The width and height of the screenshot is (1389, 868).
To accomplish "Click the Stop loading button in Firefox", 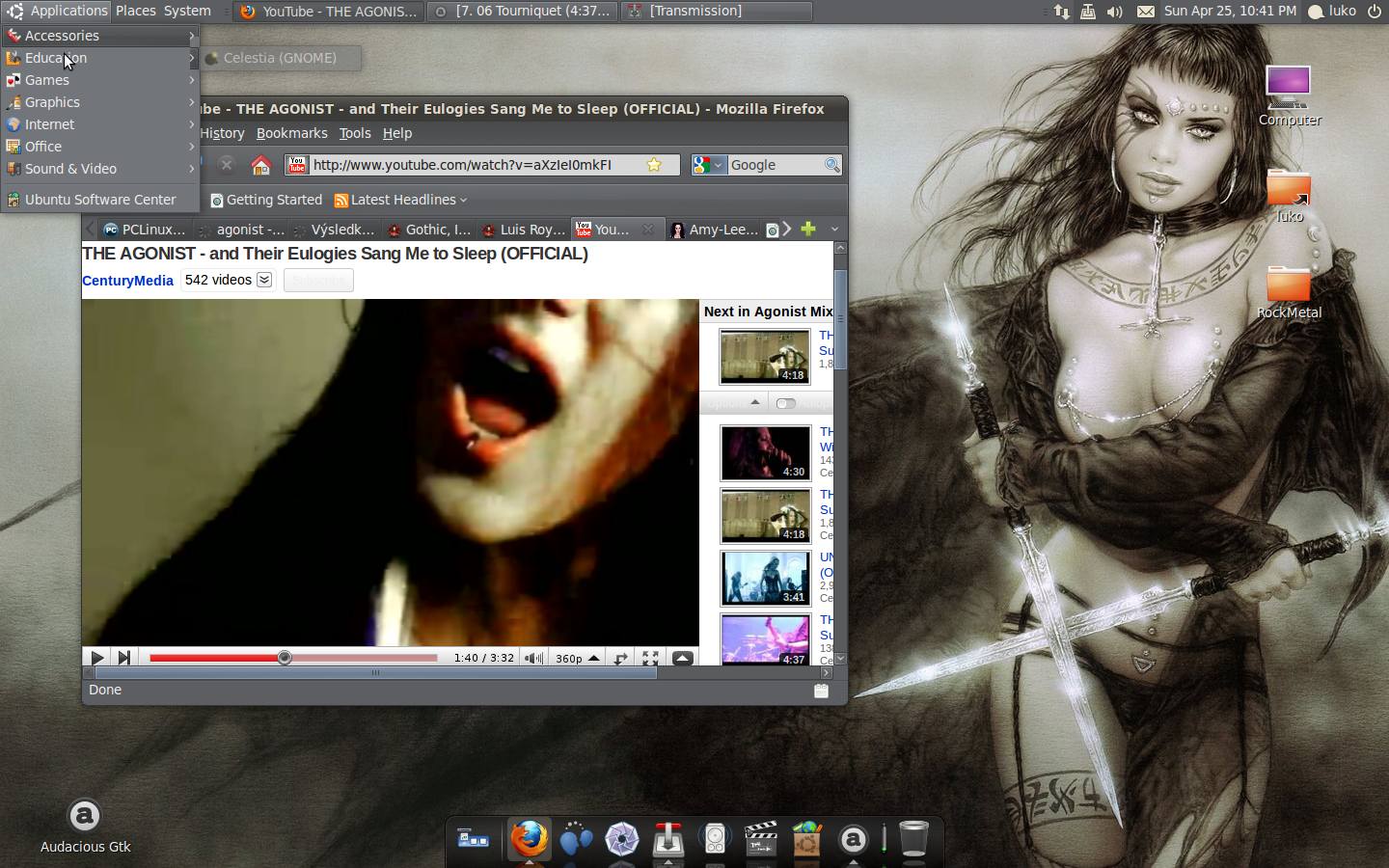I will 226,165.
